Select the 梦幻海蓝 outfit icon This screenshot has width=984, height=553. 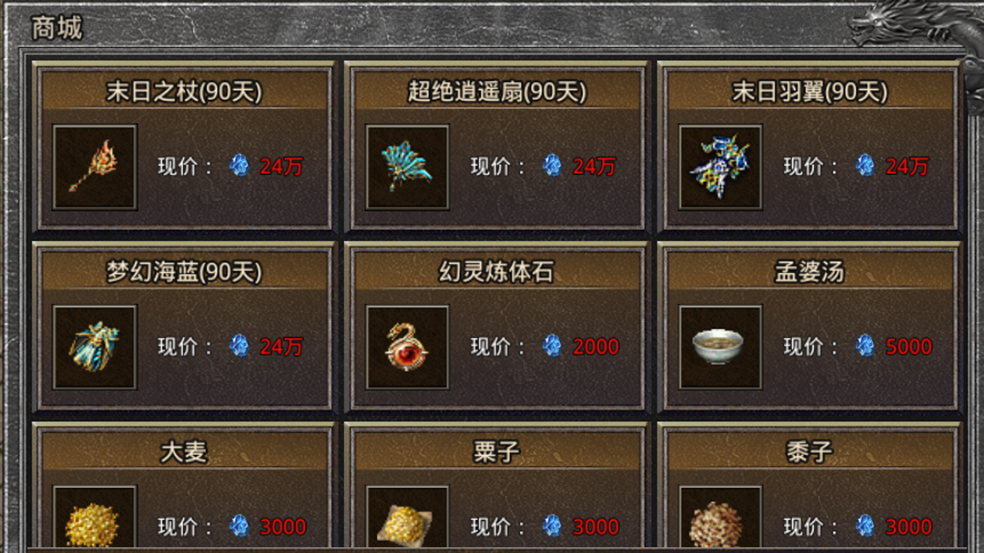click(x=95, y=347)
